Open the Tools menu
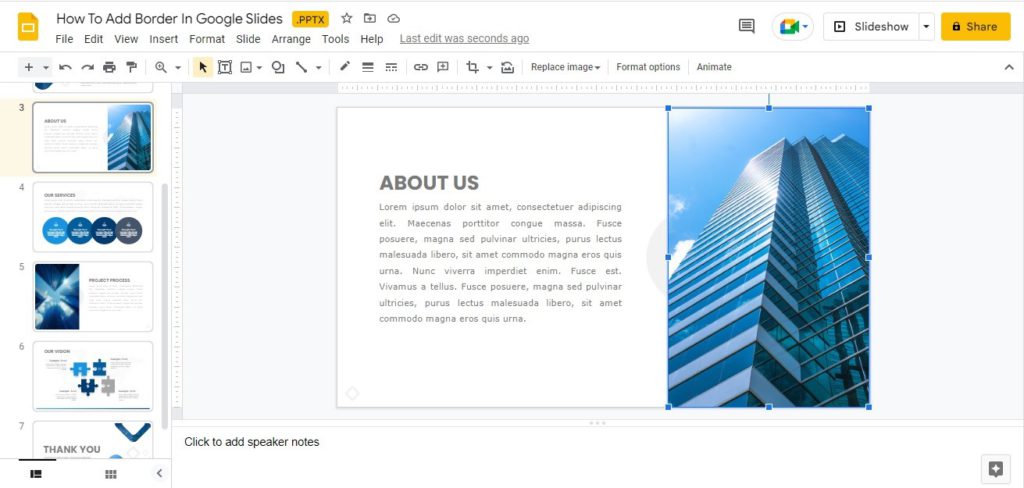The width and height of the screenshot is (1024, 488). pyautogui.click(x=335, y=39)
